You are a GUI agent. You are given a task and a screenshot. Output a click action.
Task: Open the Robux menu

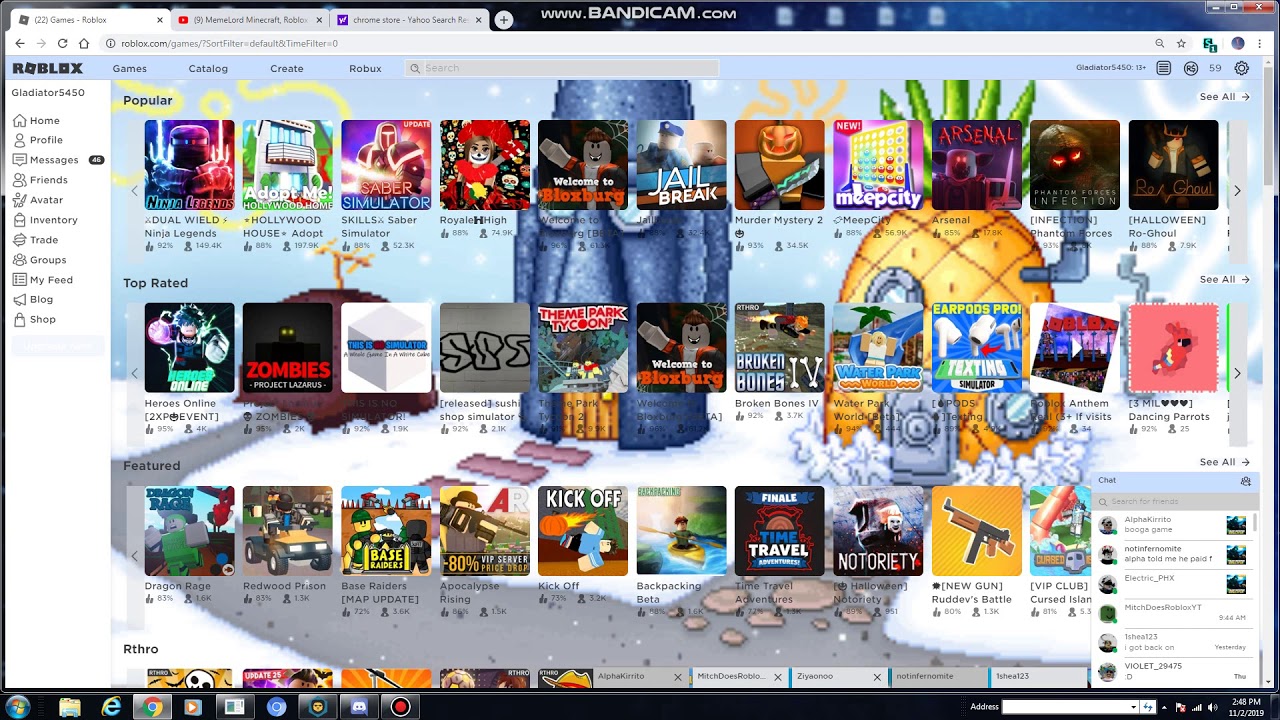pos(365,68)
